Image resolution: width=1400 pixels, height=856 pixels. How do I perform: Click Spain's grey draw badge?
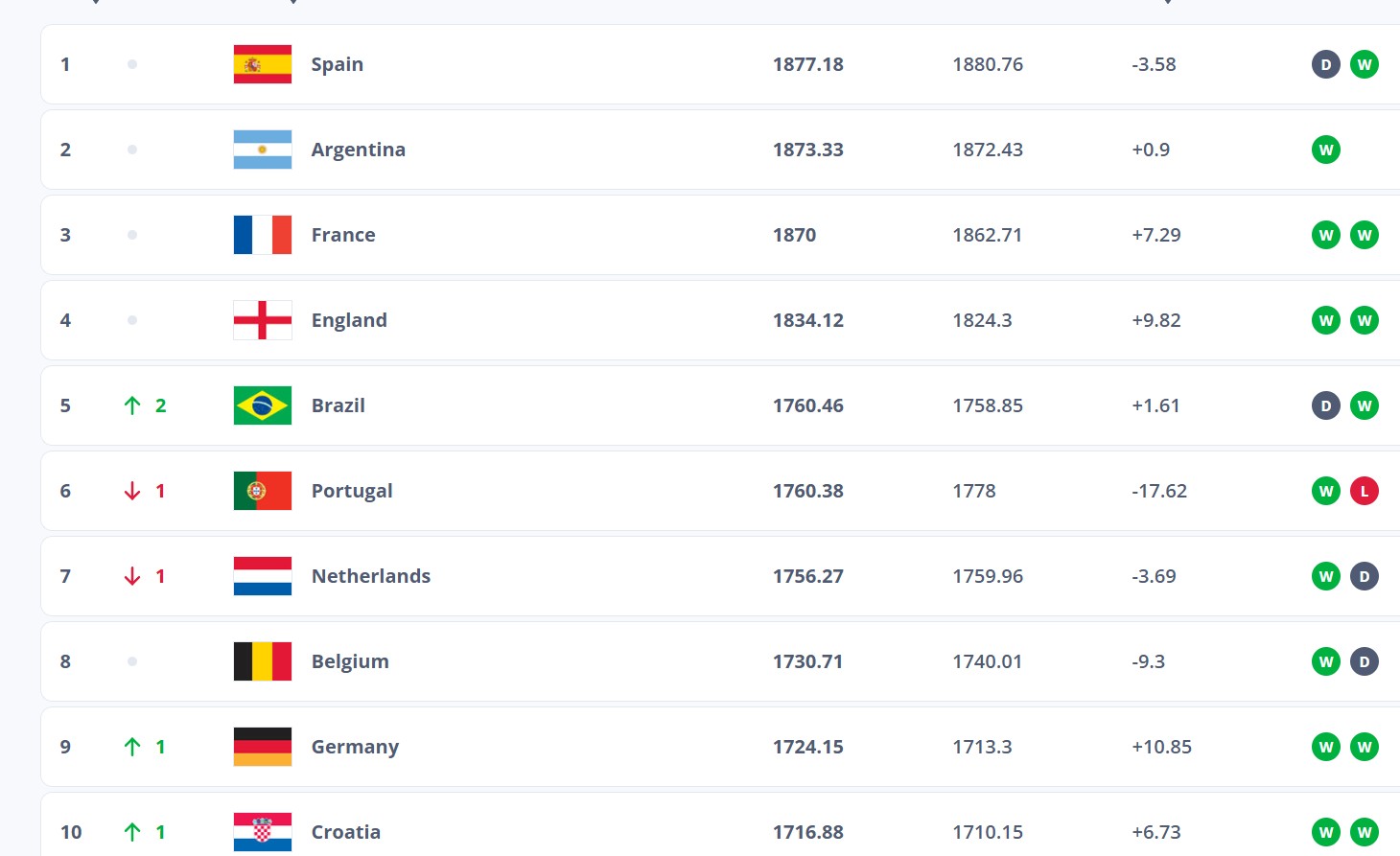tap(1325, 64)
